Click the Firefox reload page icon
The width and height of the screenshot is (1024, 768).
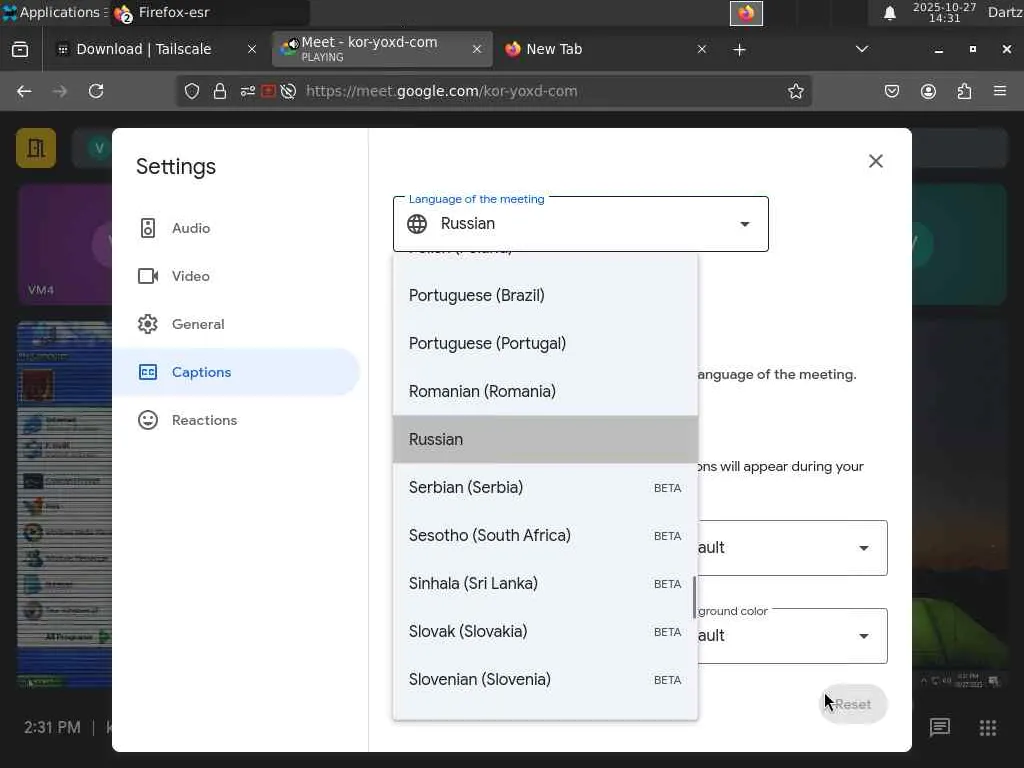click(96, 91)
